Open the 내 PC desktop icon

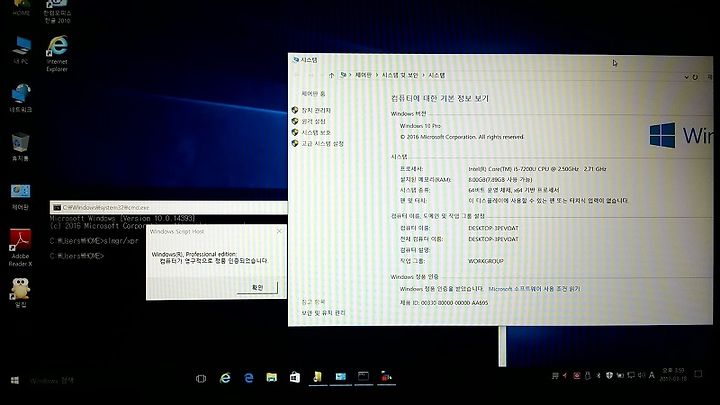point(21,50)
